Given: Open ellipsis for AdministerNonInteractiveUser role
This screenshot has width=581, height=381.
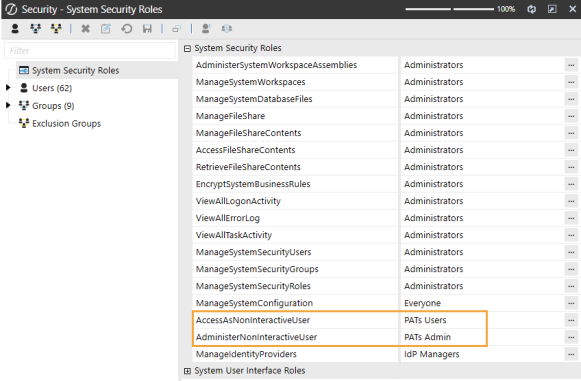Looking at the screenshot, I should pos(571,338).
